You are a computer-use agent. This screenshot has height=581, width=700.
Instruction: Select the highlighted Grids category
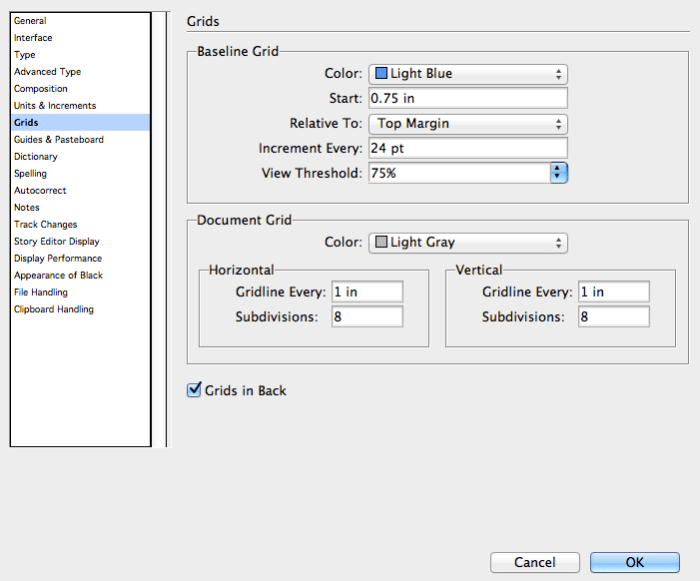pyautogui.click(x=80, y=122)
